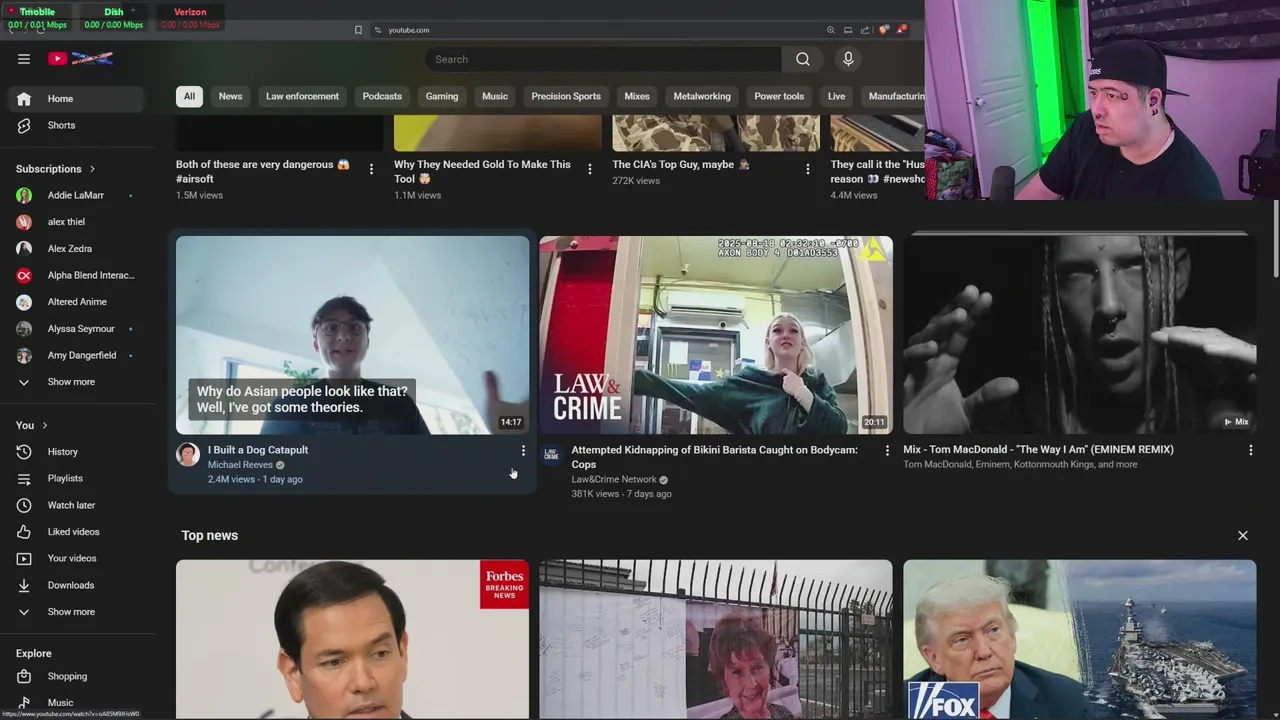Open Alpha Blend Interactive channel
The height and width of the screenshot is (720, 1280).
(76, 275)
